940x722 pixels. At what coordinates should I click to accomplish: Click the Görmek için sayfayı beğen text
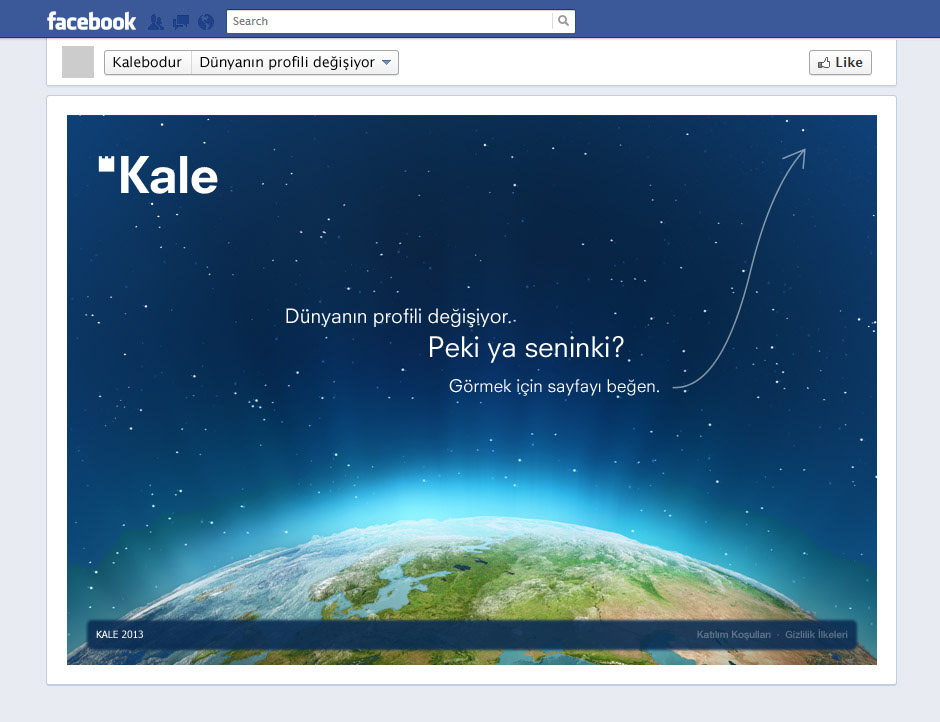point(555,386)
